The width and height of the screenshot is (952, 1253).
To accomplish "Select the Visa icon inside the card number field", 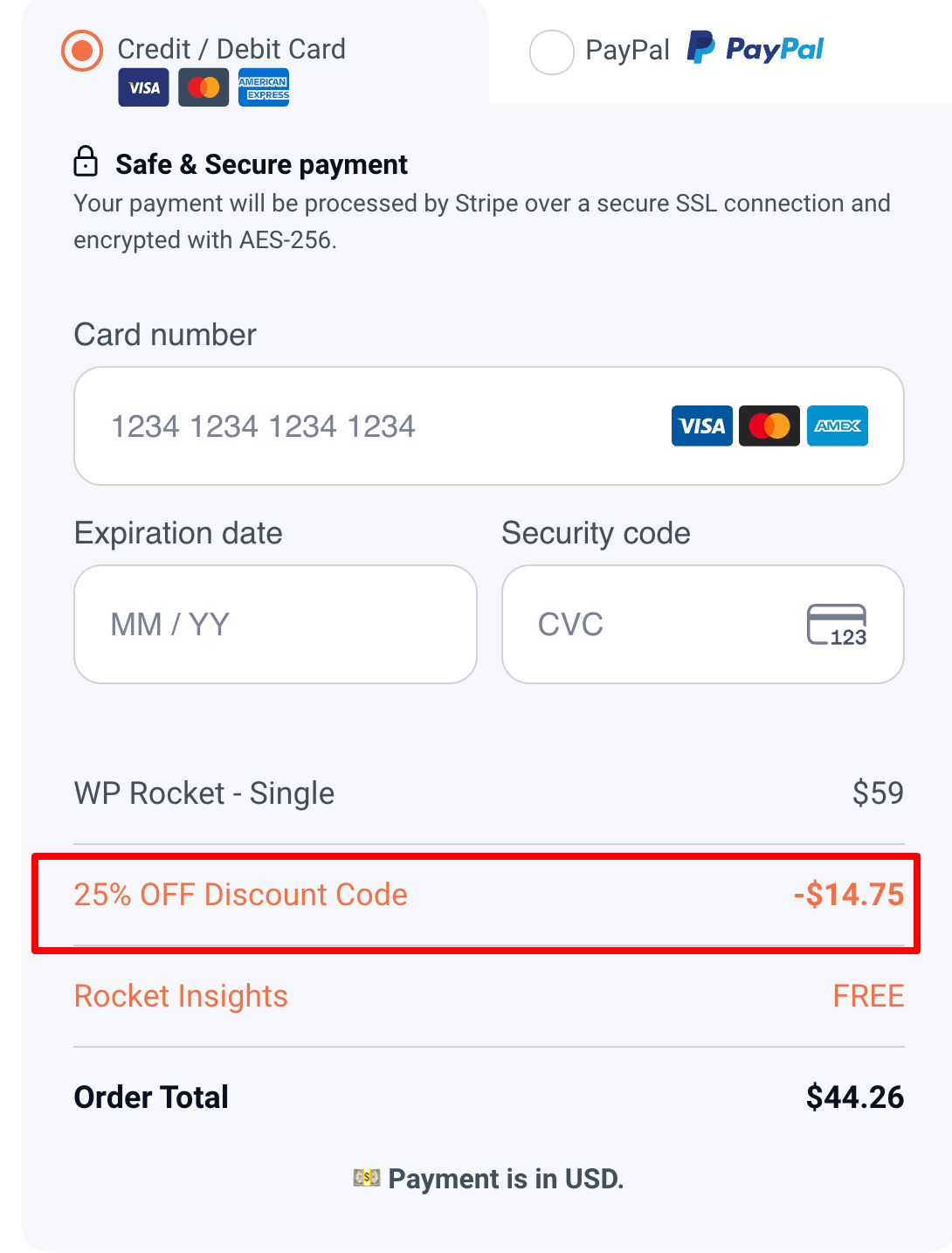I will pos(701,426).
